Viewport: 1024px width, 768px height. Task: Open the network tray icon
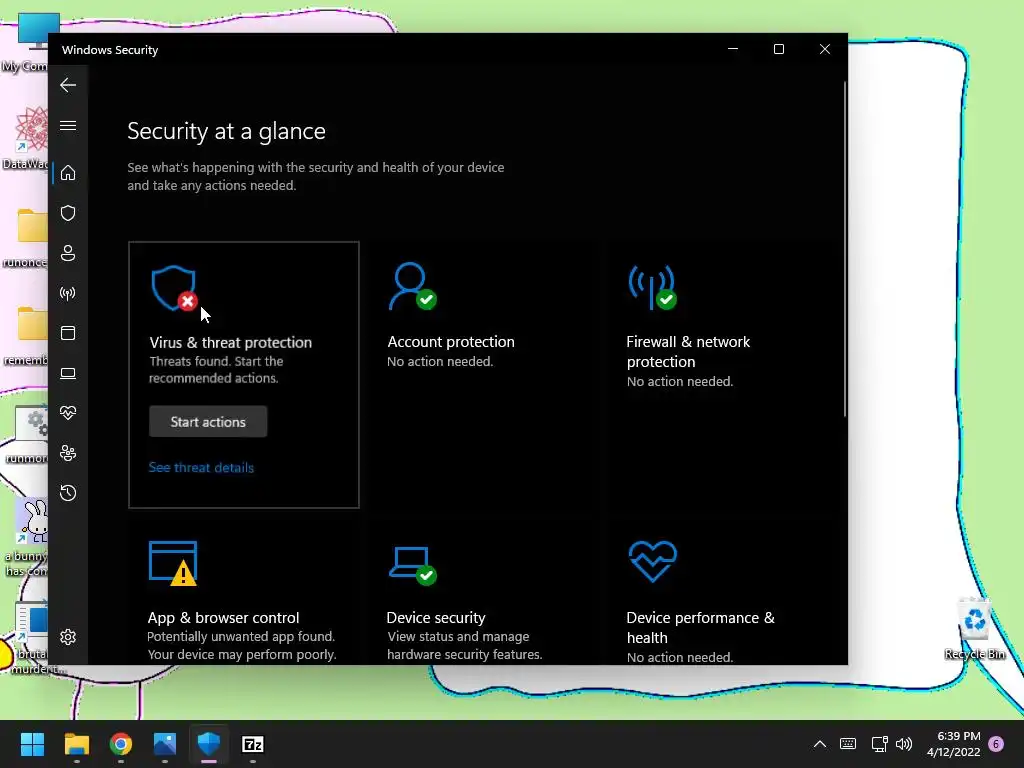879,744
